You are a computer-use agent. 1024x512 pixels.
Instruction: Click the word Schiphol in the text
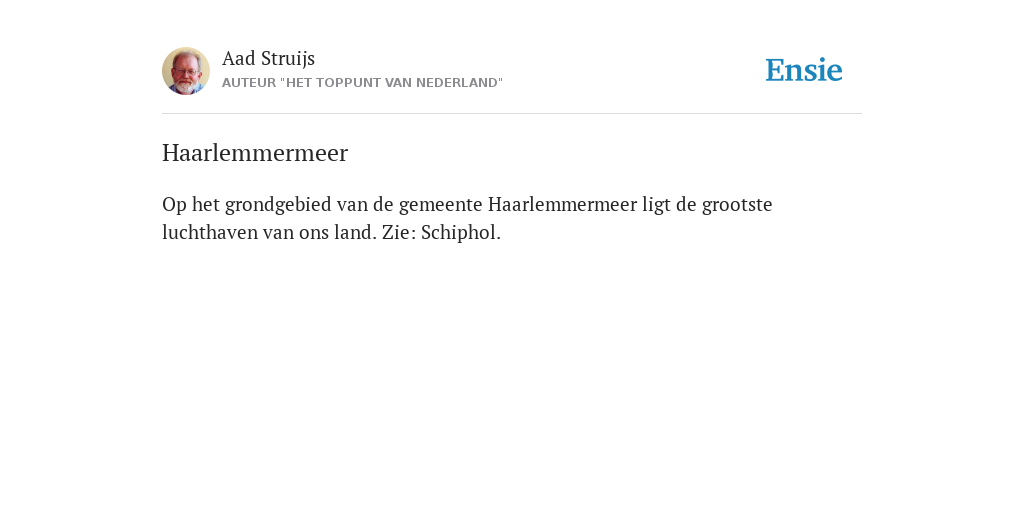pyautogui.click(x=460, y=232)
